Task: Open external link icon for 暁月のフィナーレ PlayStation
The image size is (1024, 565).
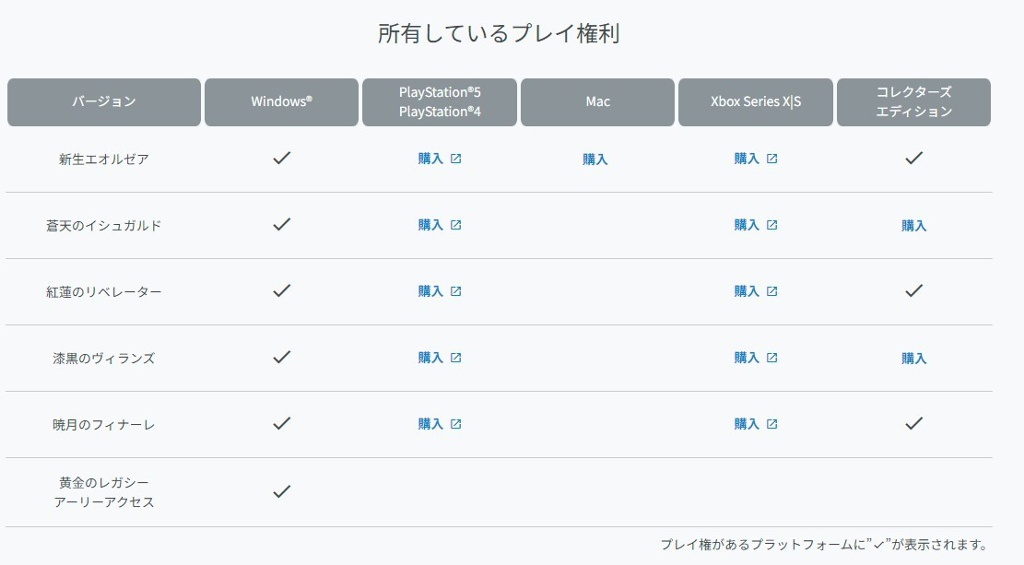Action: (456, 424)
